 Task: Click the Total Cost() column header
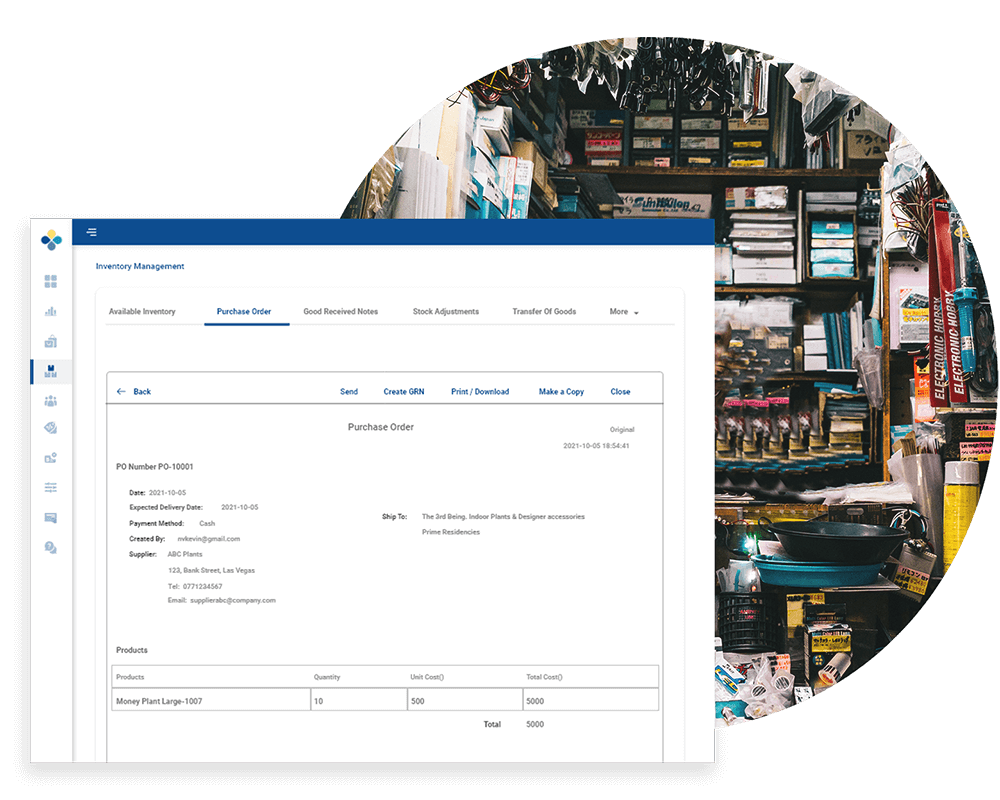[x=544, y=678]
